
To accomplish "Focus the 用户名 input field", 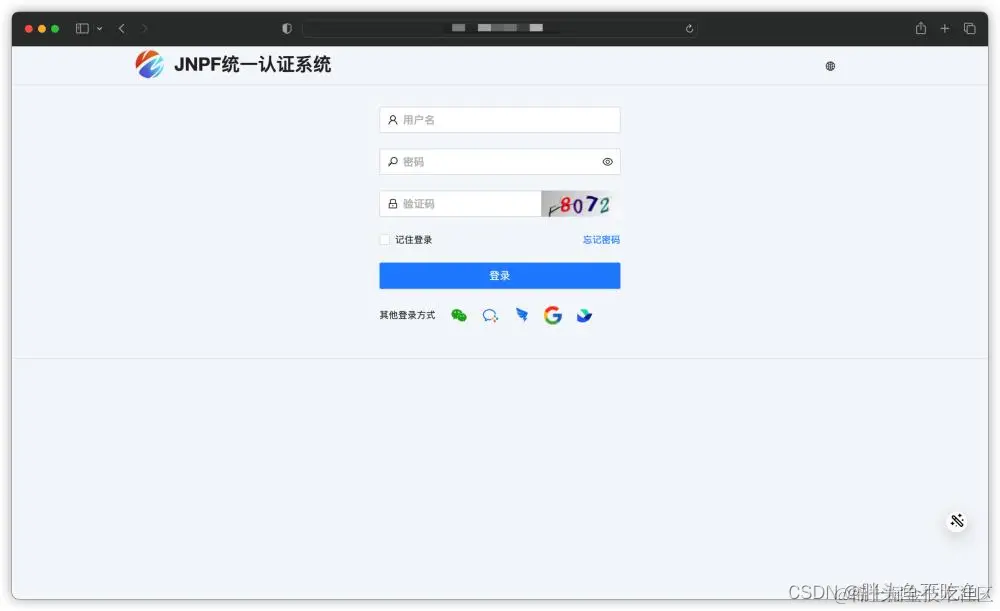I will pyautogui.click(x=499, y=120).
